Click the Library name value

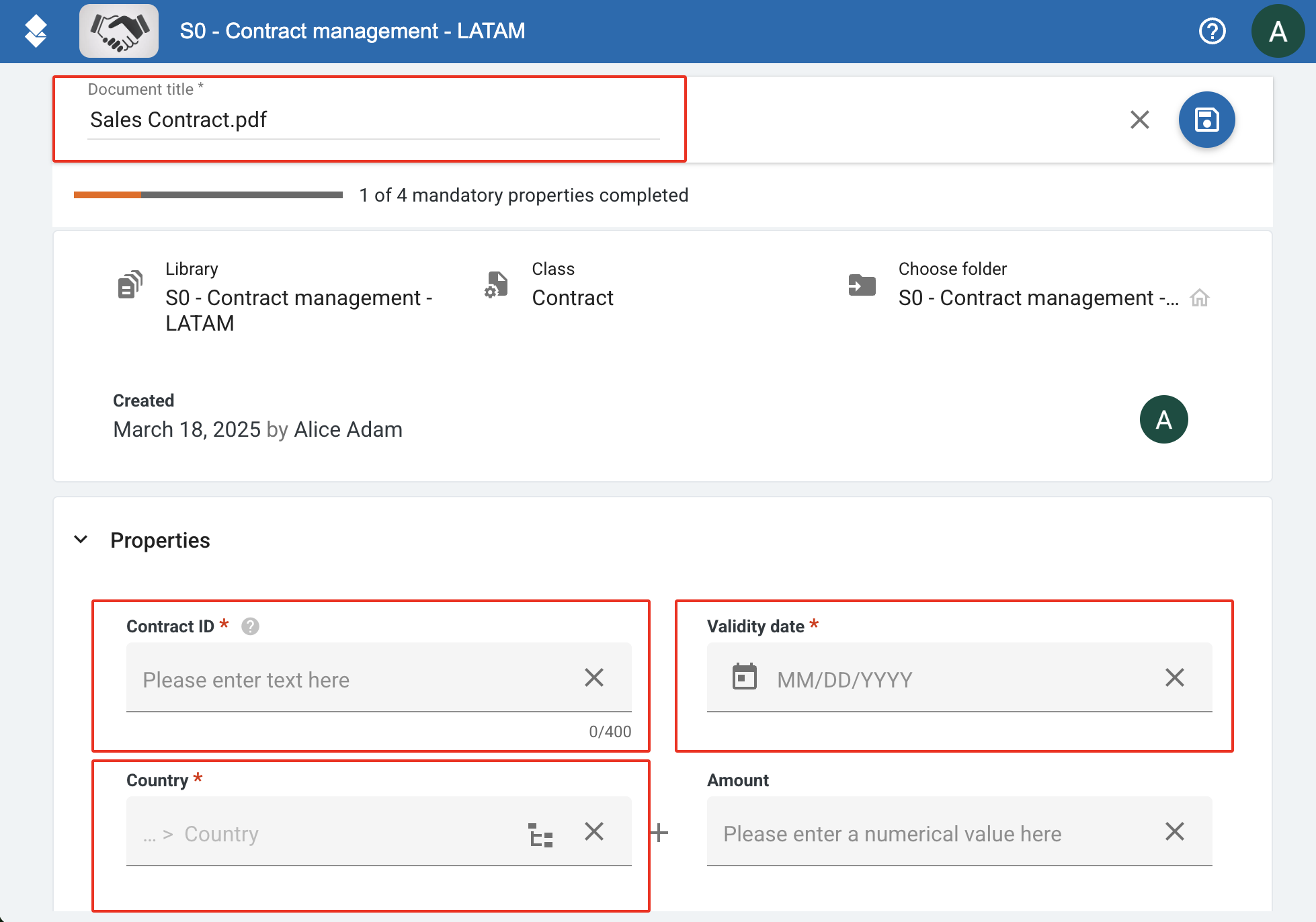(x=299, y=310)
